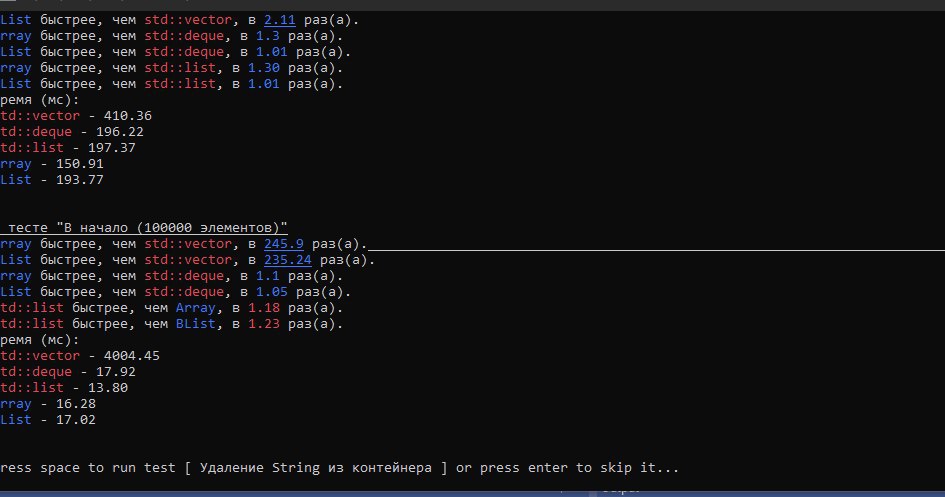945x497 pixels.
Task: Click the heading "В начало (100000 элементов)"
Action: click(x=172, y=228)
